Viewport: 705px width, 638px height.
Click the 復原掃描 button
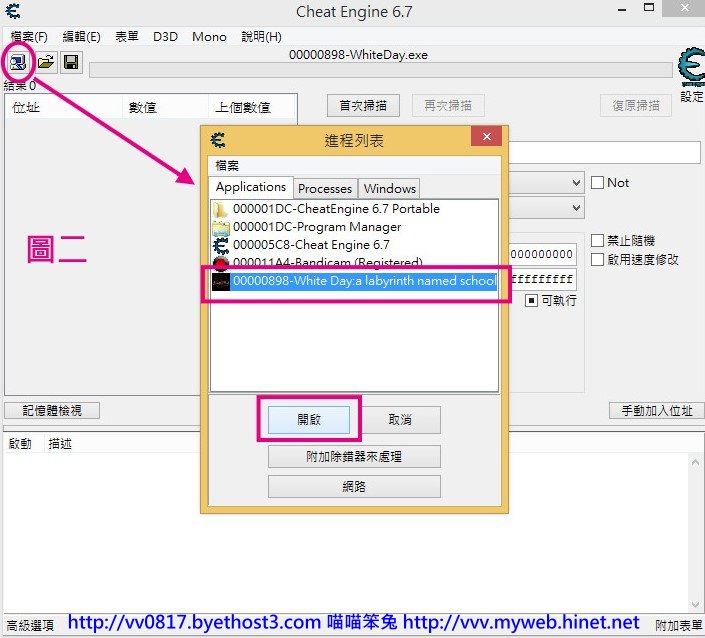tap(636, 106)
